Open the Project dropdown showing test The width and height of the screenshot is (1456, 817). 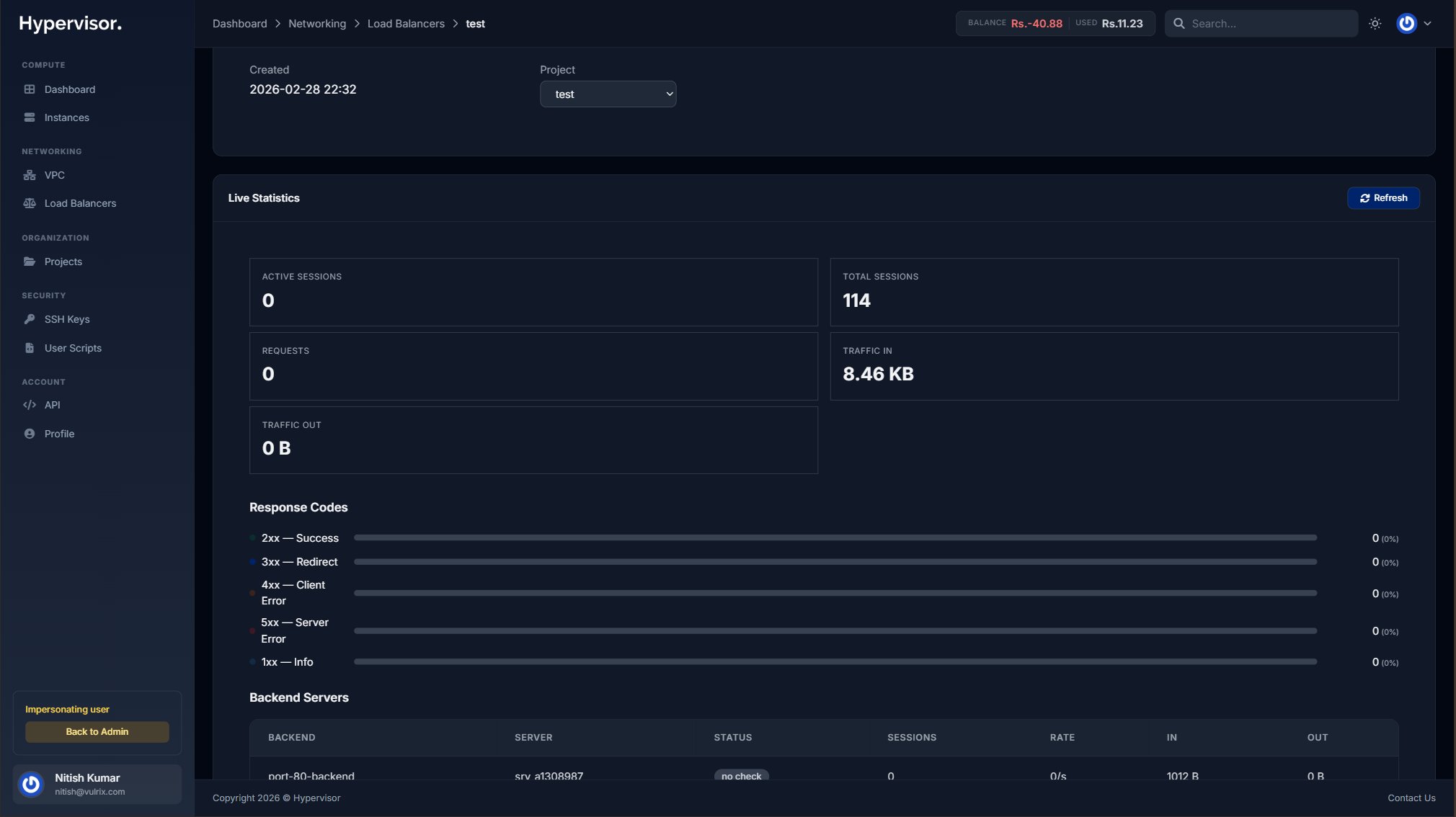pos(608,94)
